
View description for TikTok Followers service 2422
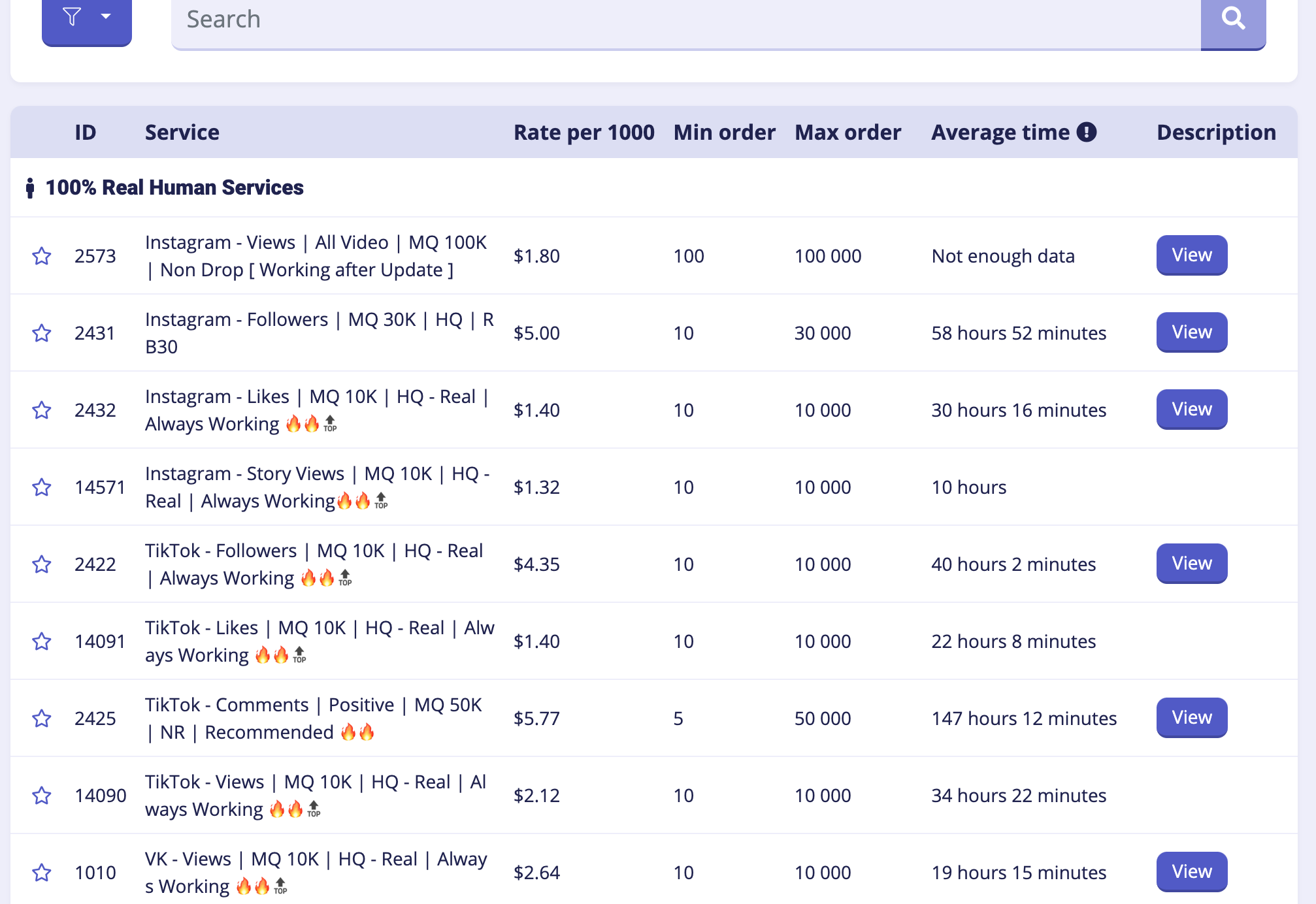pyautogui.click(x=1192, y=564)
